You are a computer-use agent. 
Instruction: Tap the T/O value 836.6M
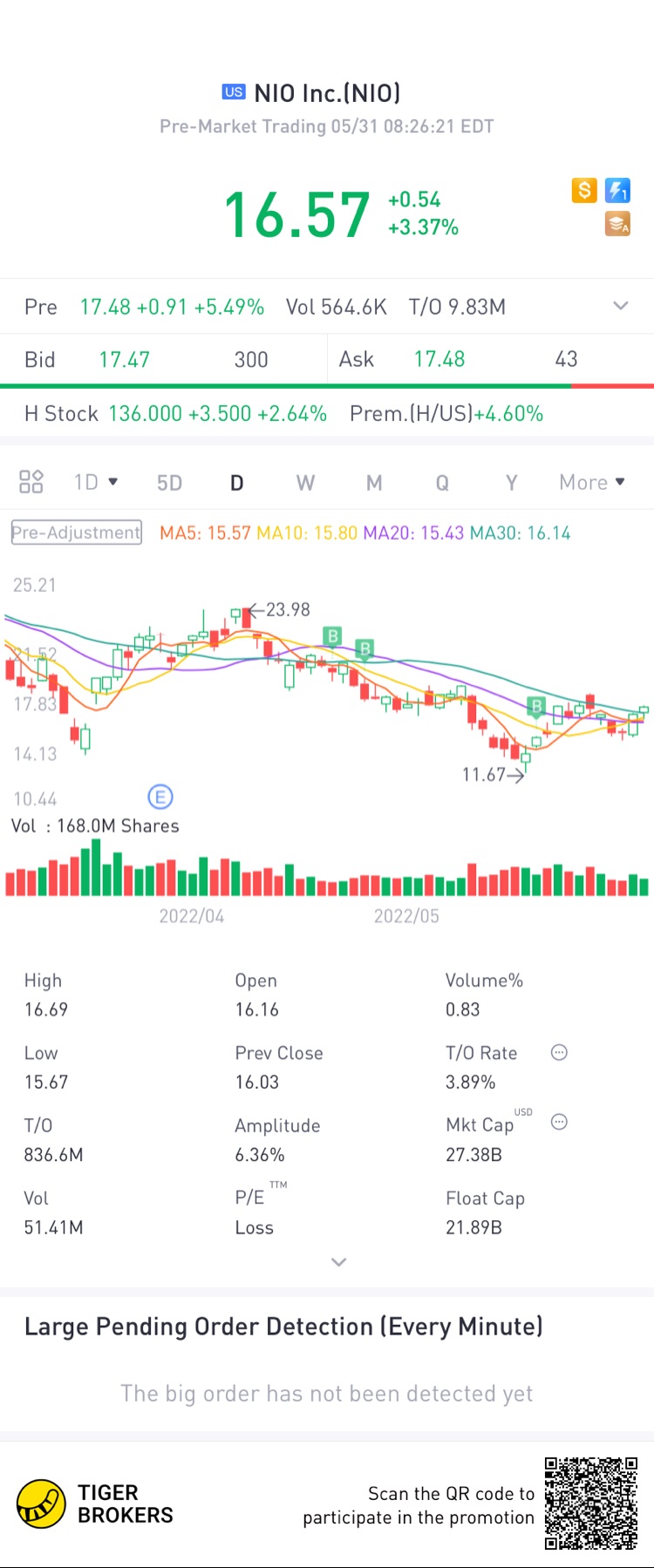coord(53,1154)
